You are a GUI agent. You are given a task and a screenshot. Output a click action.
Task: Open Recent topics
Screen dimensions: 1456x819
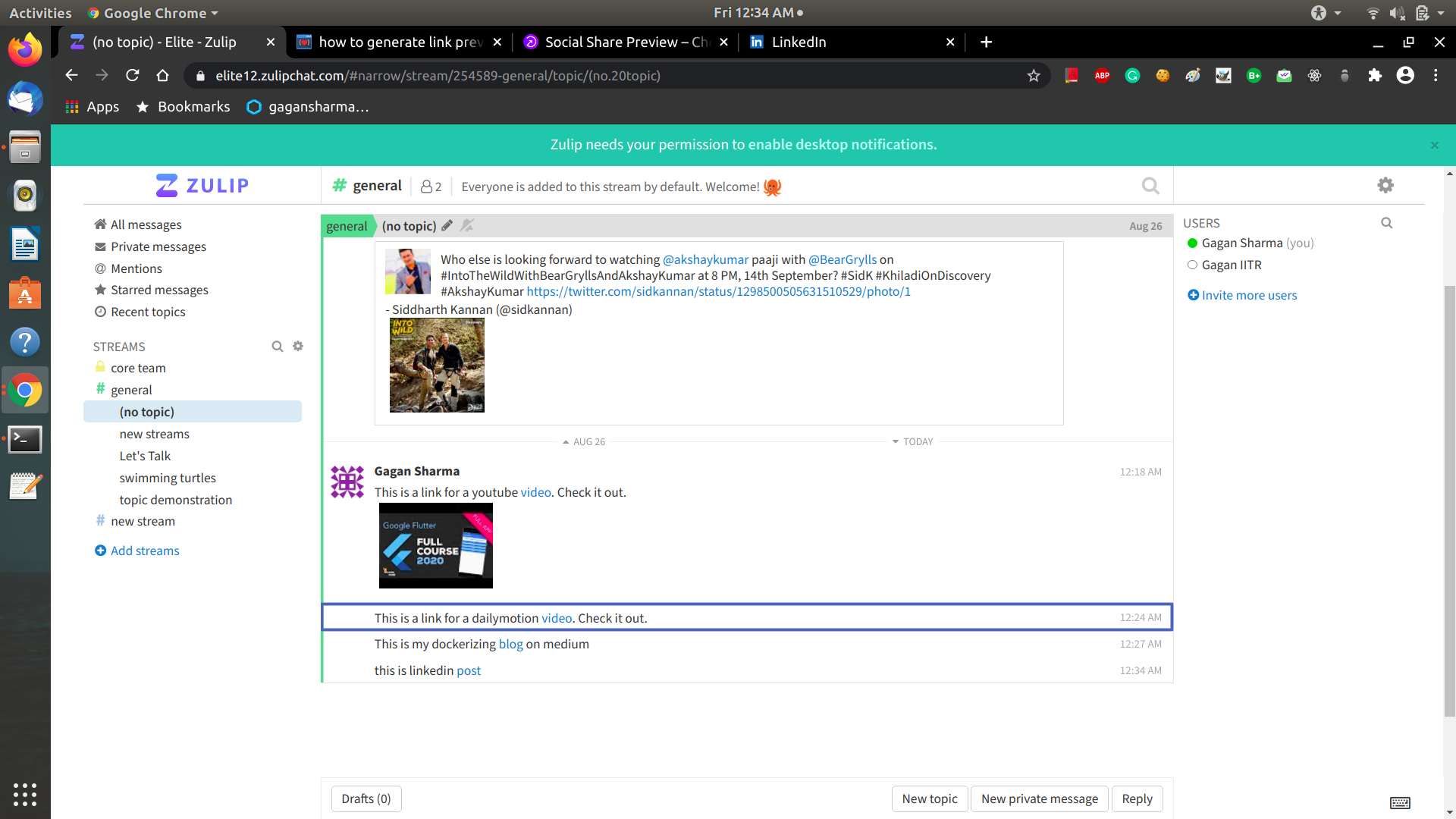tap(148, 312)
